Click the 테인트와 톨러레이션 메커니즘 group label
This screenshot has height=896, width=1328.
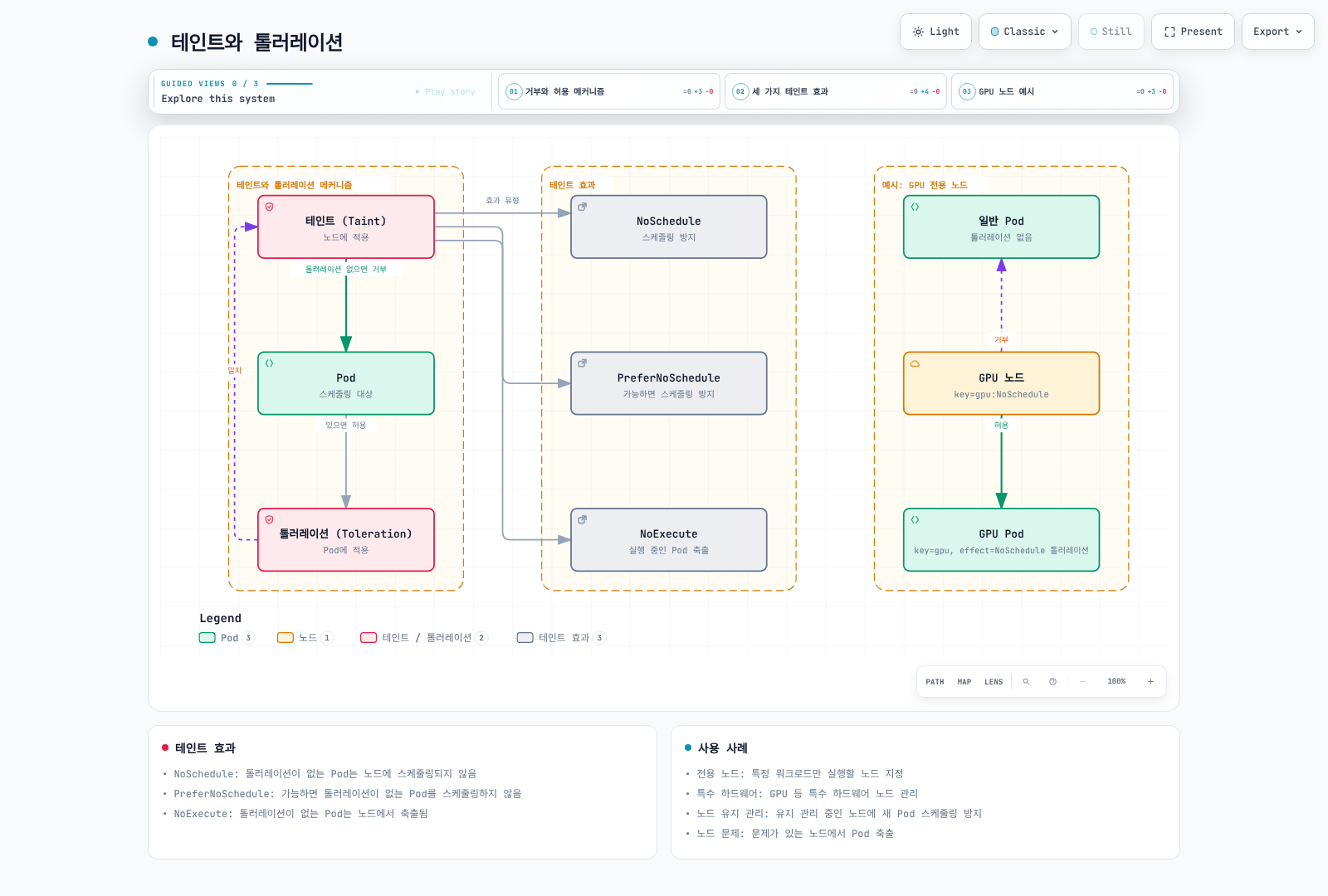(x=295, y=185)
